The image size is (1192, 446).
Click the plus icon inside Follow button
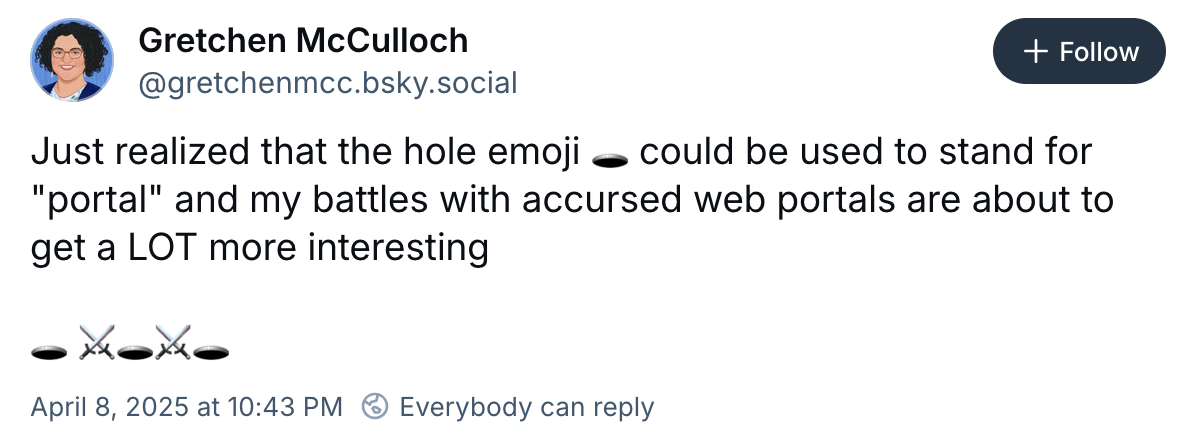coord(1037,52)
